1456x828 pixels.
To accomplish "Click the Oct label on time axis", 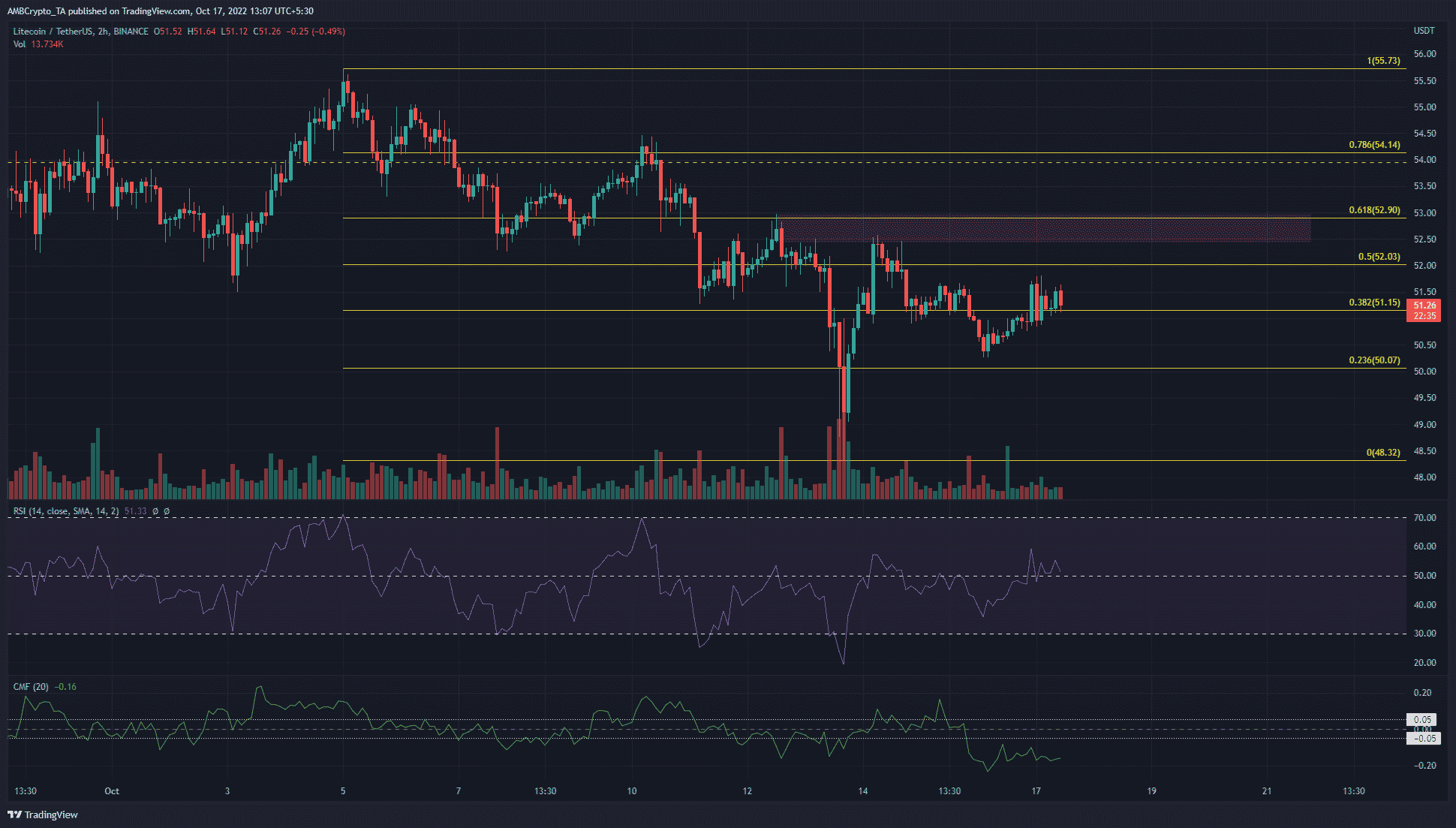I will click(x=112, y=791).
